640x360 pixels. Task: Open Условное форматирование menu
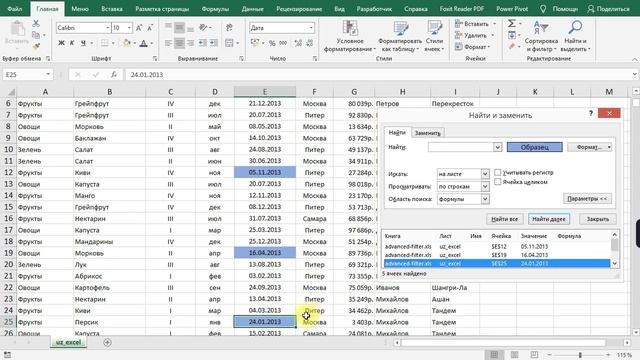pyautogui.click(x=350, y=36)
